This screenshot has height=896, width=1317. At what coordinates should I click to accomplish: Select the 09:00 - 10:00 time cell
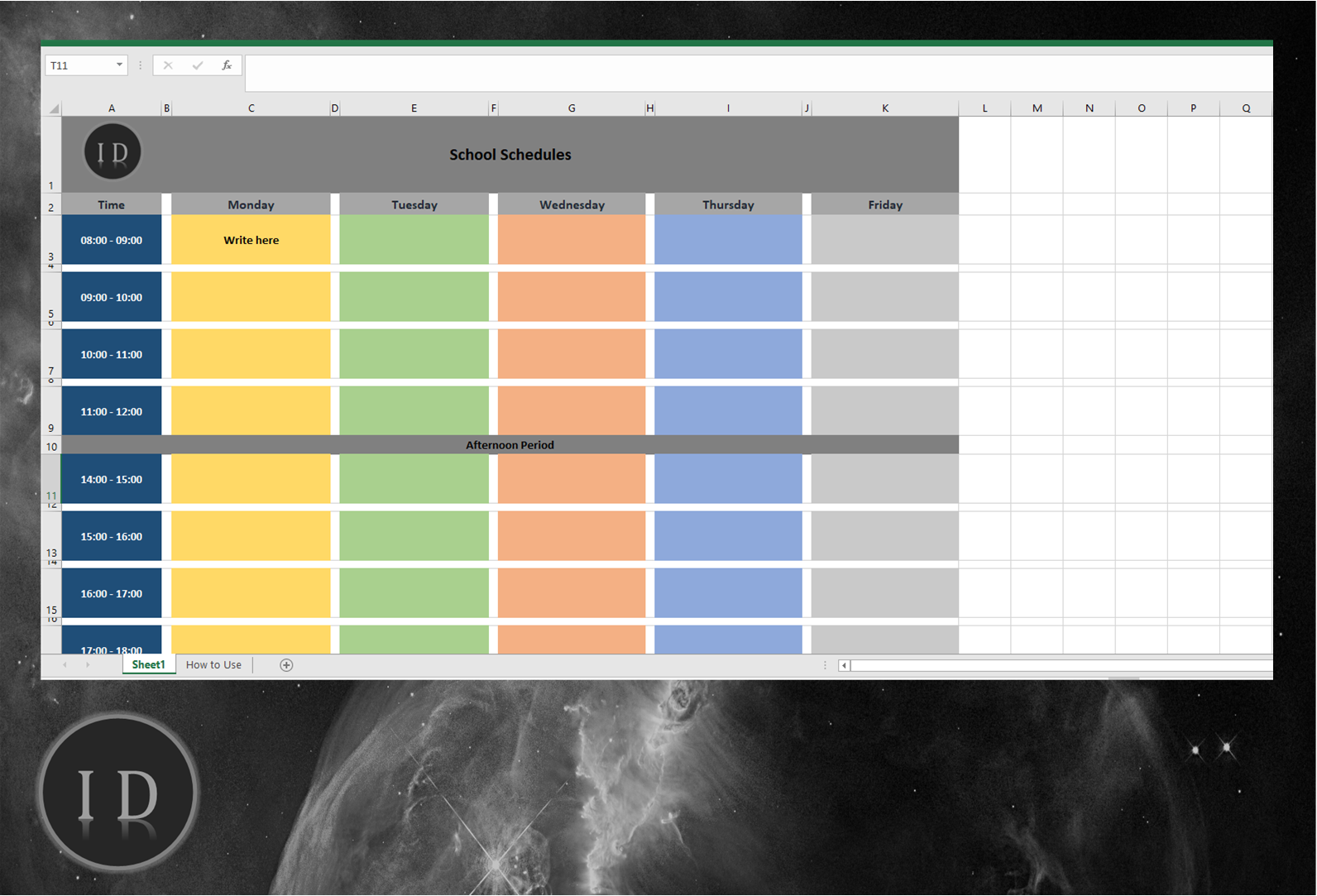pyautogui.click(x=112, y=297)
